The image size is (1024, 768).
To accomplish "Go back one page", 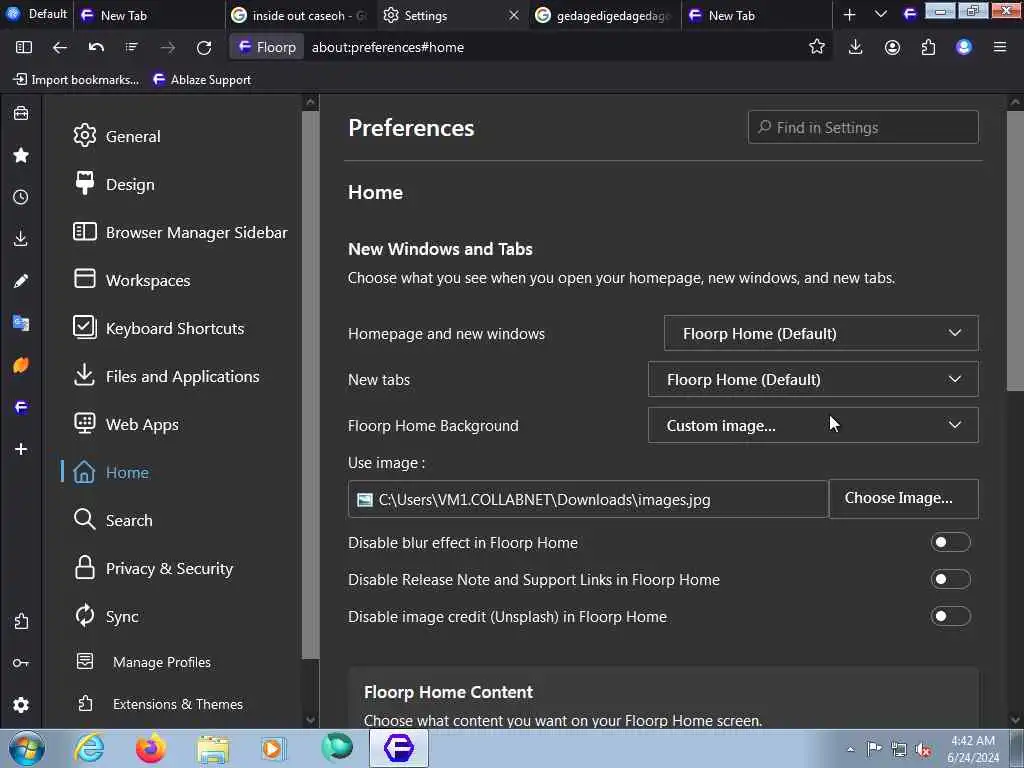I will pyautogui.click(x=59, y=47).
